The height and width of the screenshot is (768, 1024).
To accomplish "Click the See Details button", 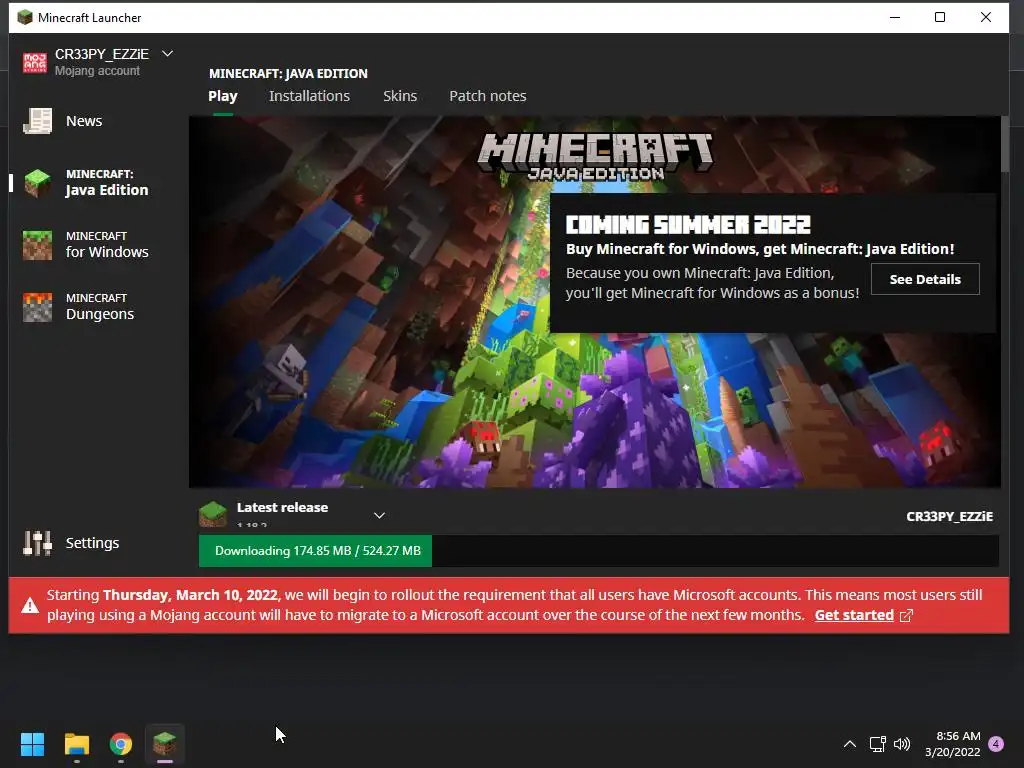I will click(925, 280).
